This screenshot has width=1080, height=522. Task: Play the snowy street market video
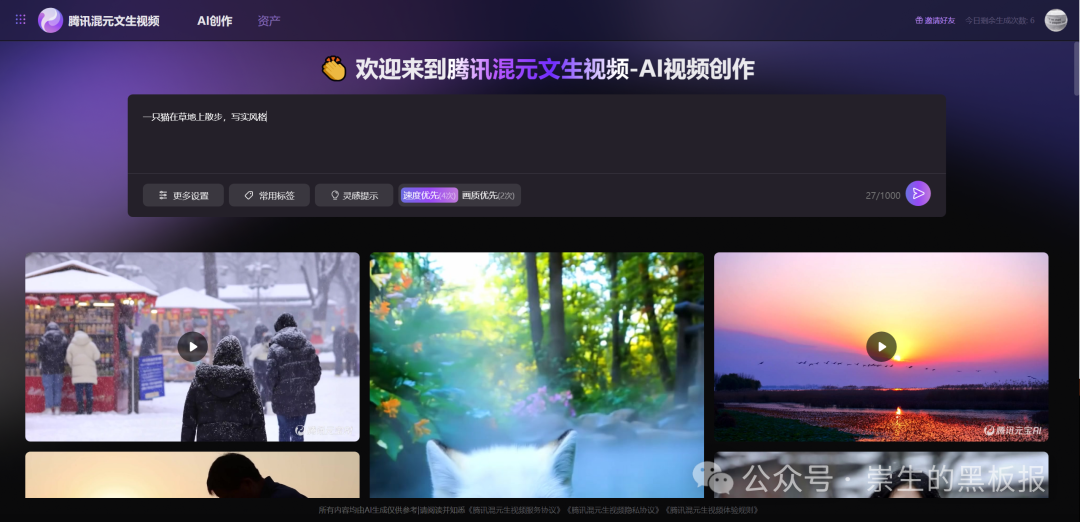[x=192, y=346]
